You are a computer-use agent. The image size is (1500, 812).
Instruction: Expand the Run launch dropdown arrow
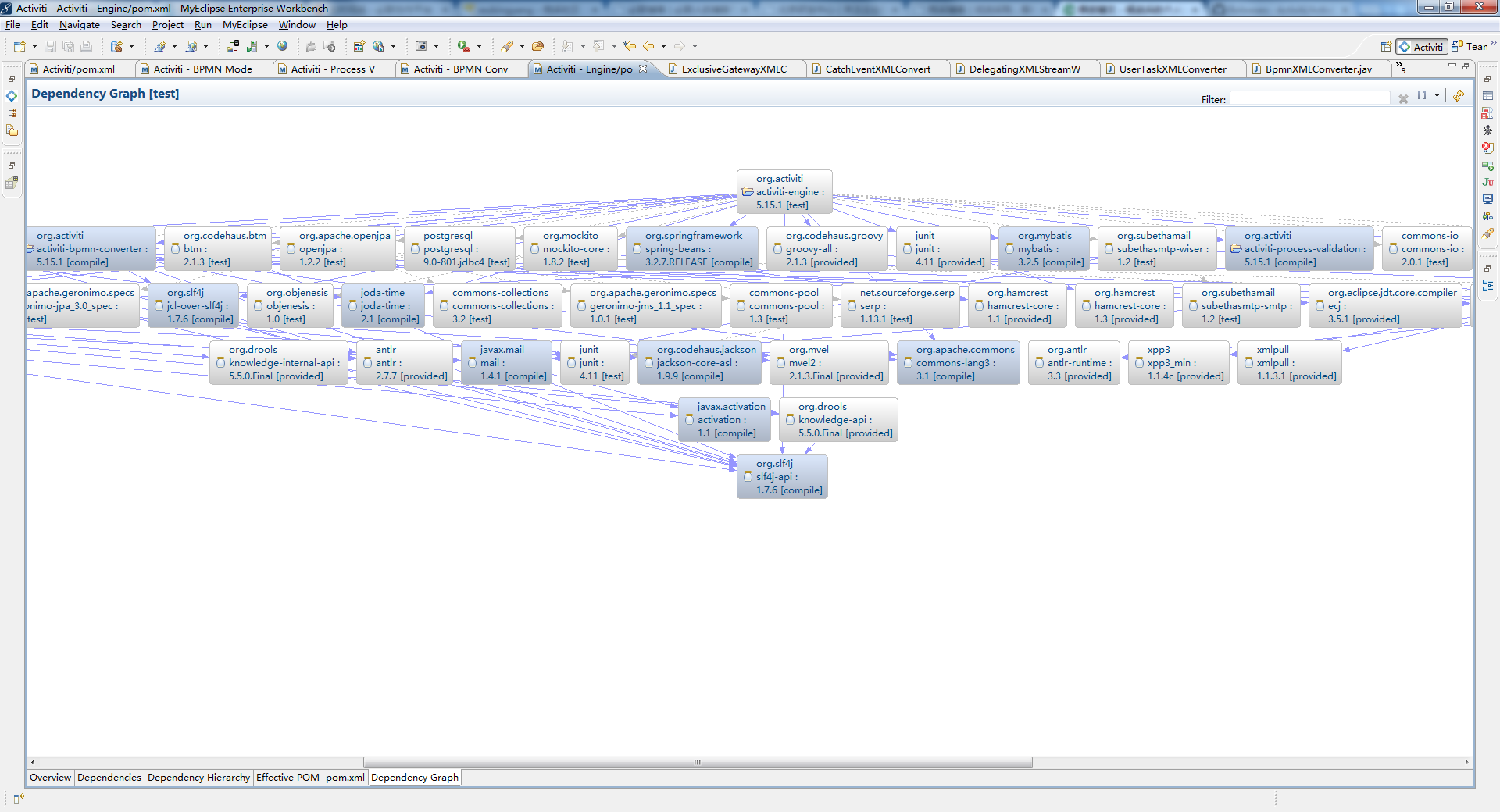point(479,47)
